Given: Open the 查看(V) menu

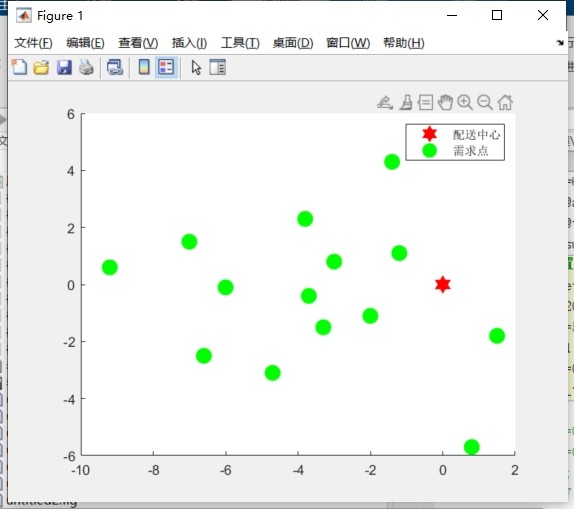Looking at the screenshot, I should [x=138, y=43].
